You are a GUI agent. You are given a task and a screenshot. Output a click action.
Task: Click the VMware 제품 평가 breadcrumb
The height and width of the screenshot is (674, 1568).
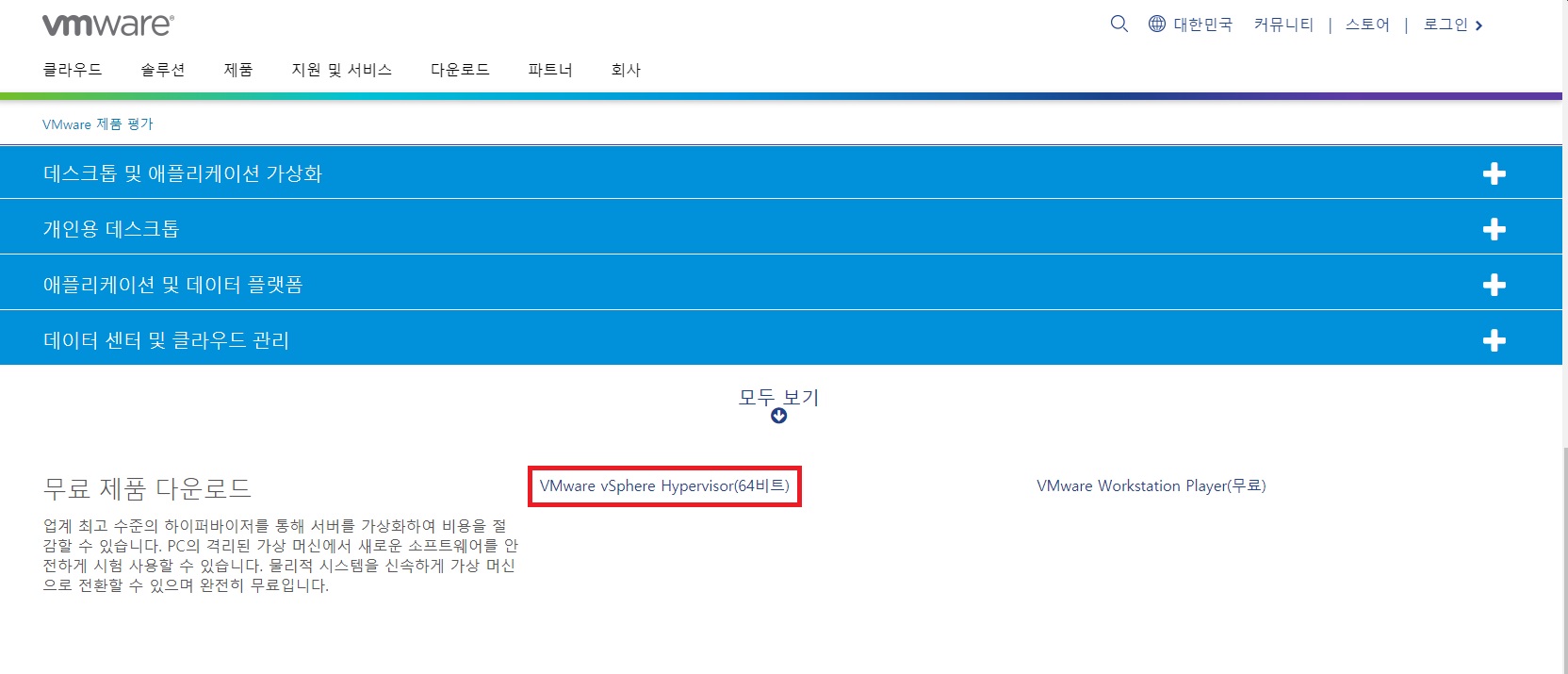(x=98, y=124)
